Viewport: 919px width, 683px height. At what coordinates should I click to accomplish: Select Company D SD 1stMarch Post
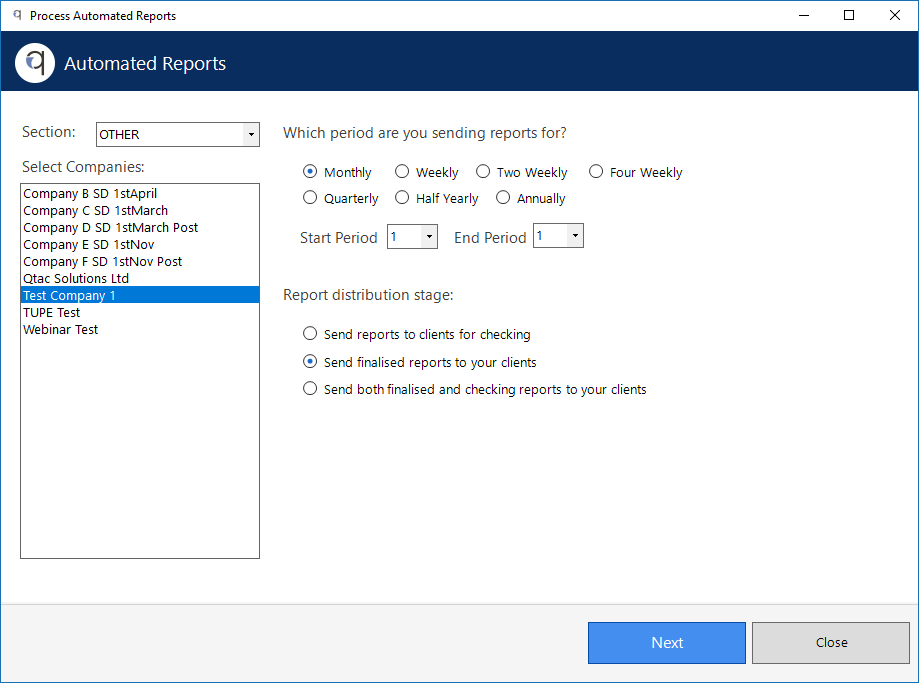tap(139, 227)
